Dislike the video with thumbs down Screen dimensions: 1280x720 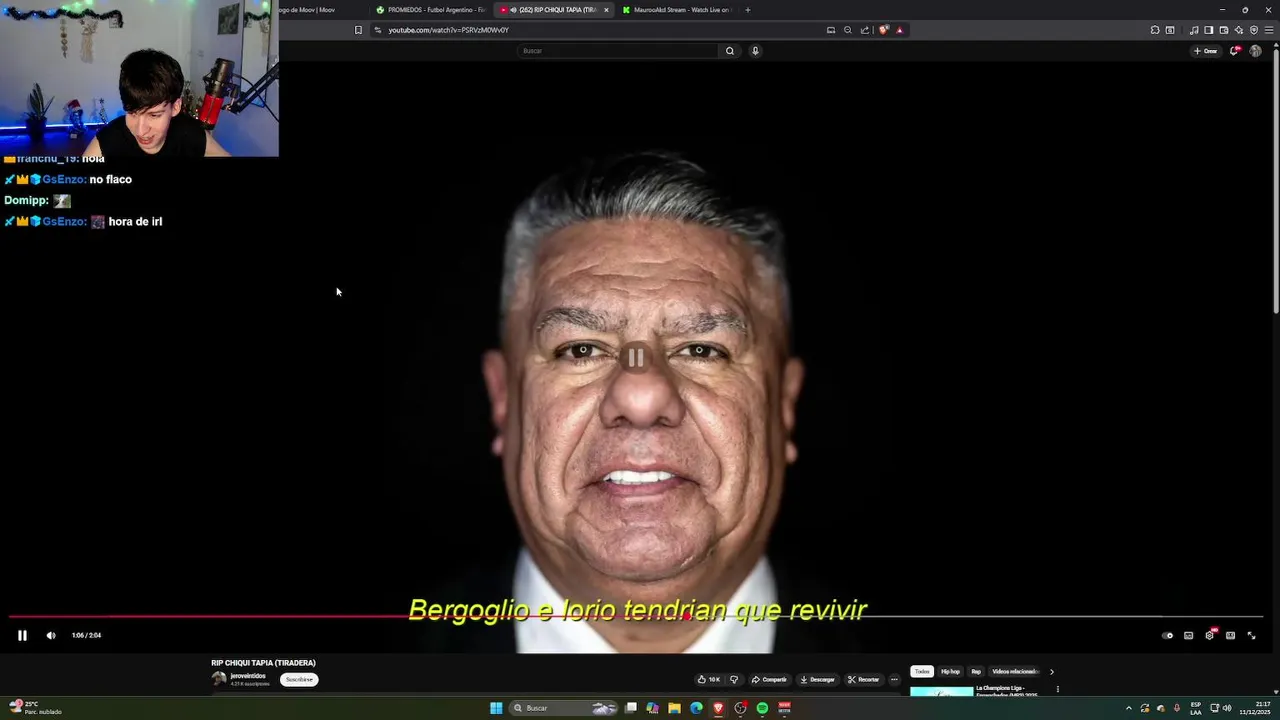[734, 679]
